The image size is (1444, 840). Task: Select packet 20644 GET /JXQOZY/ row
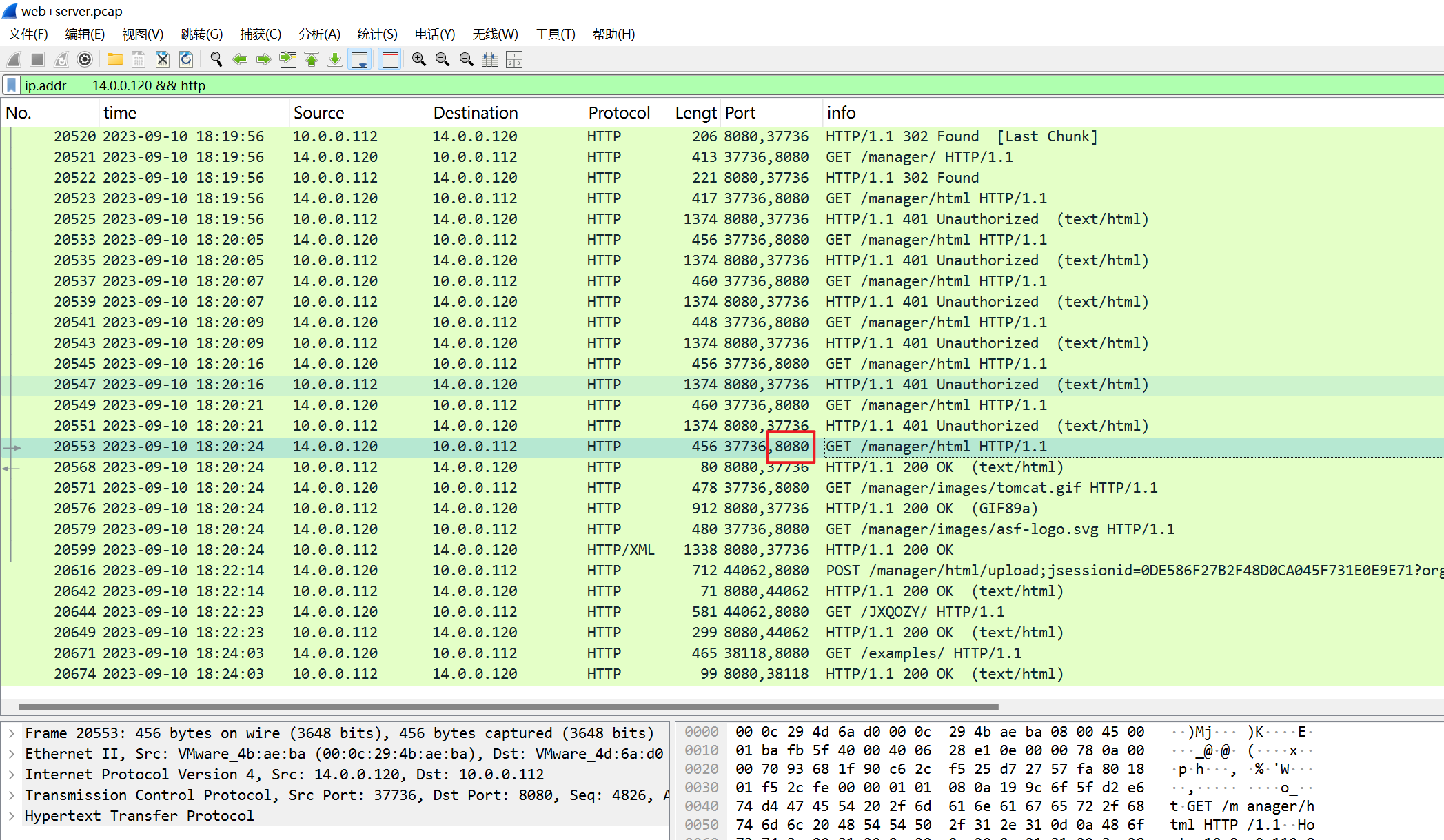tap(722, 612)
